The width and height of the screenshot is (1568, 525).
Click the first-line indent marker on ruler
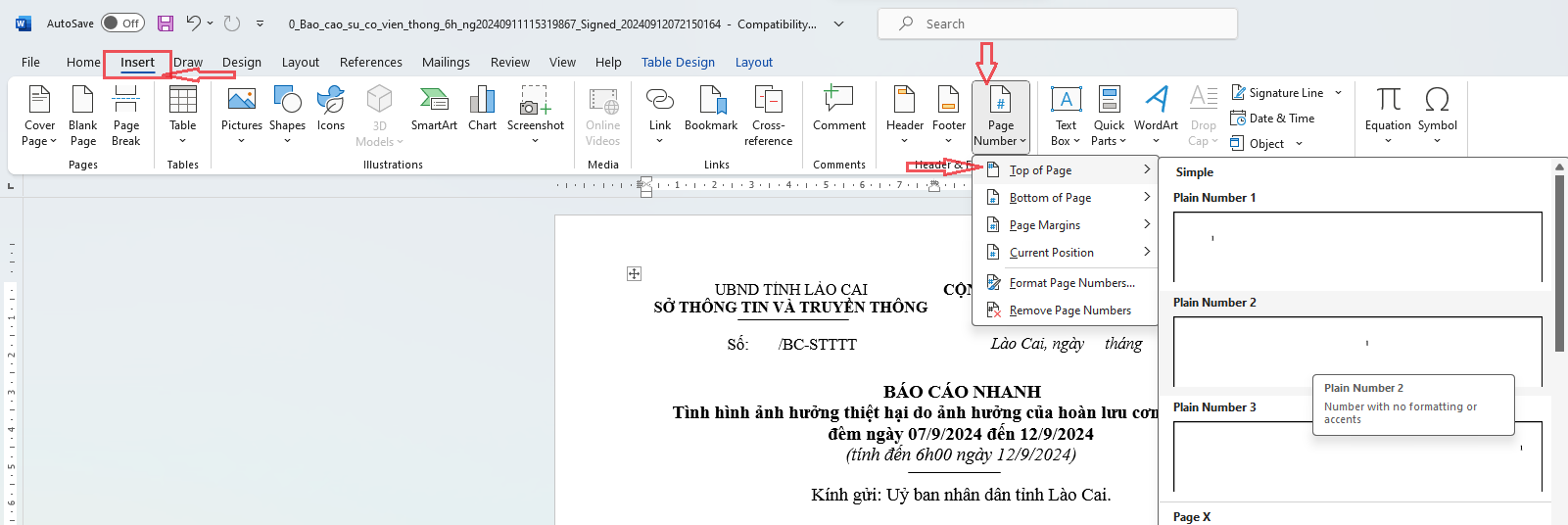tap(645, 180)
